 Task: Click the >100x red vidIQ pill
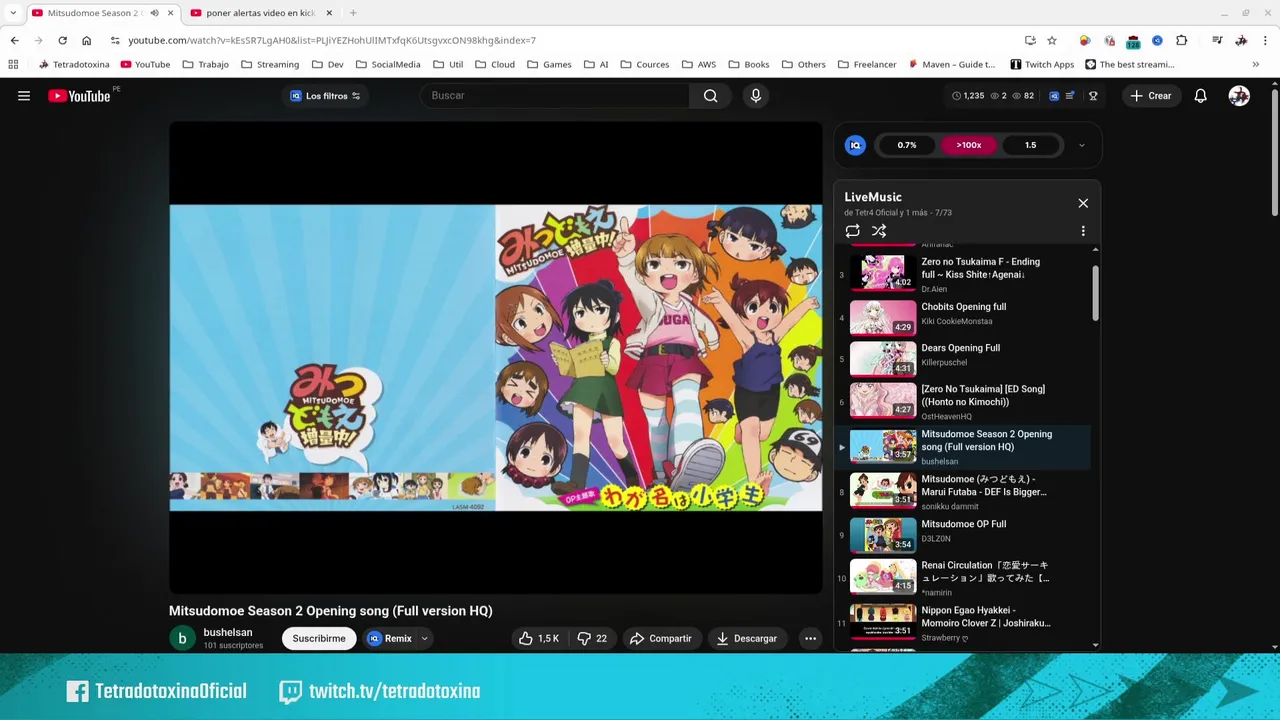[x=968, y=145]
